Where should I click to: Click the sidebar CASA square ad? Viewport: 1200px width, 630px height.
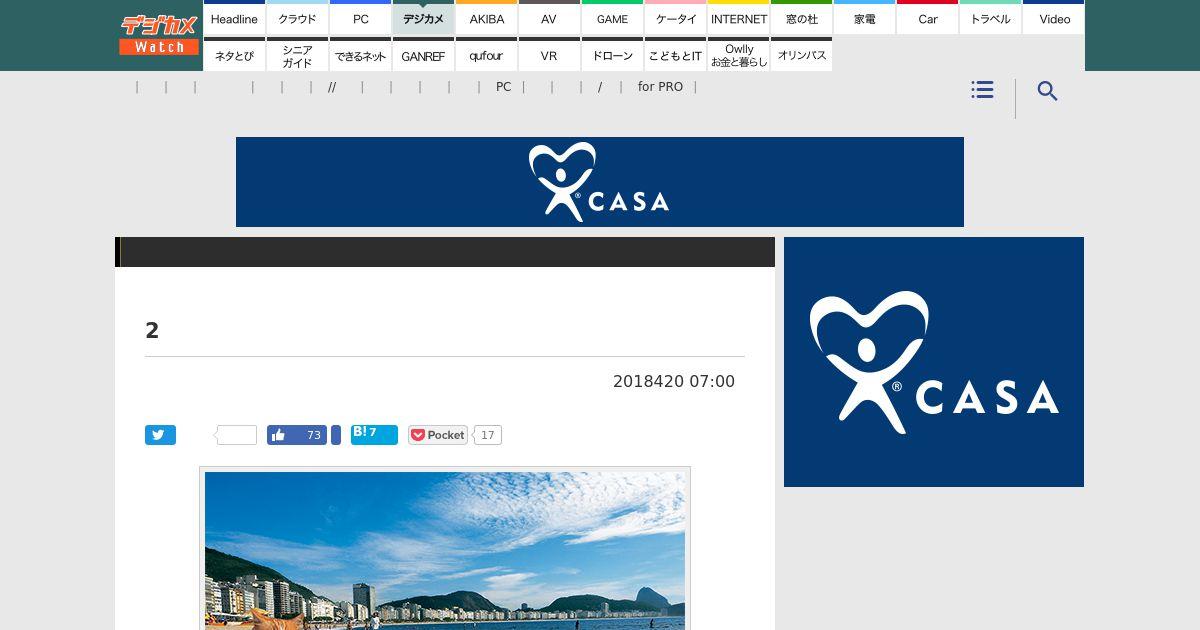pyautogui.click(x=934, y=362)
